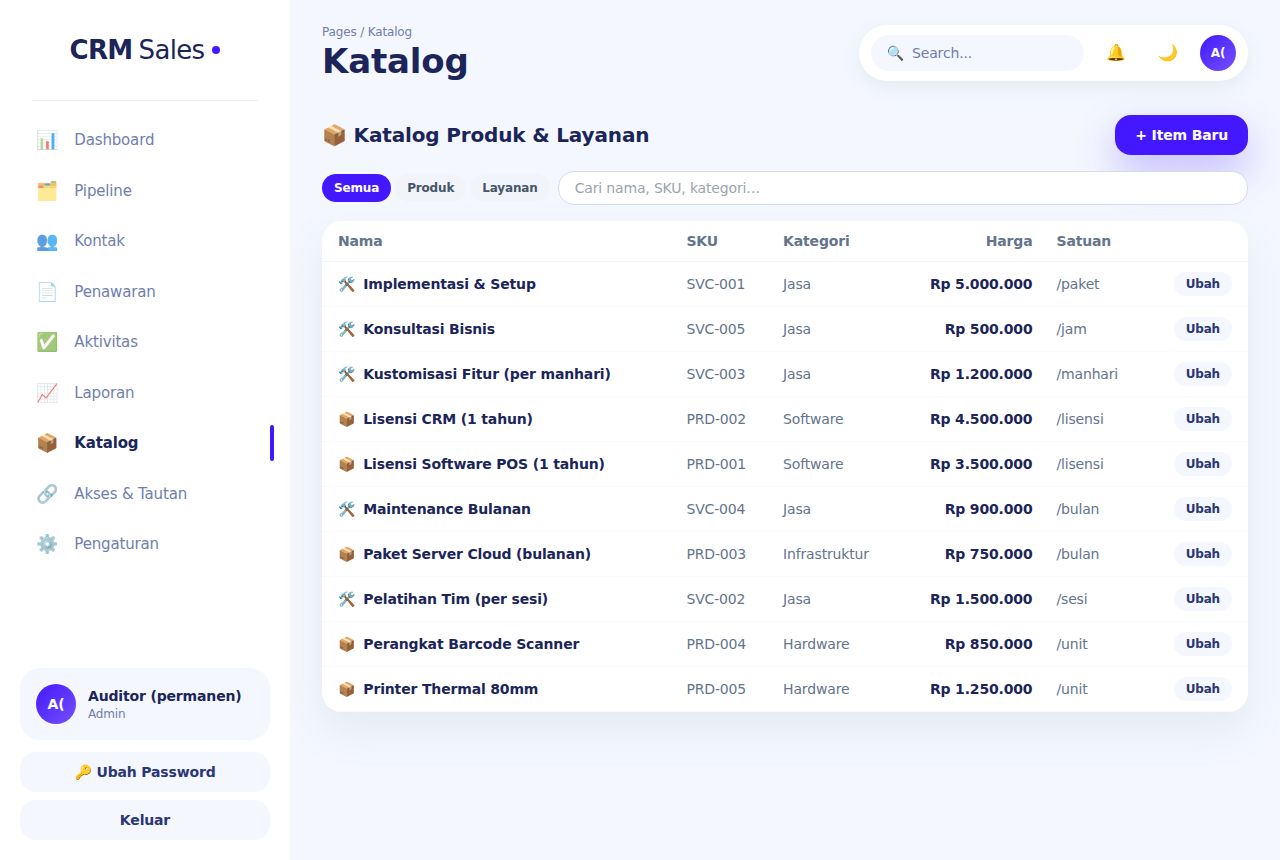Click Ubah for Lisensi CRM (1 tahun)
Viewport: 1280px width, 860px height.
coord(1202,419)
